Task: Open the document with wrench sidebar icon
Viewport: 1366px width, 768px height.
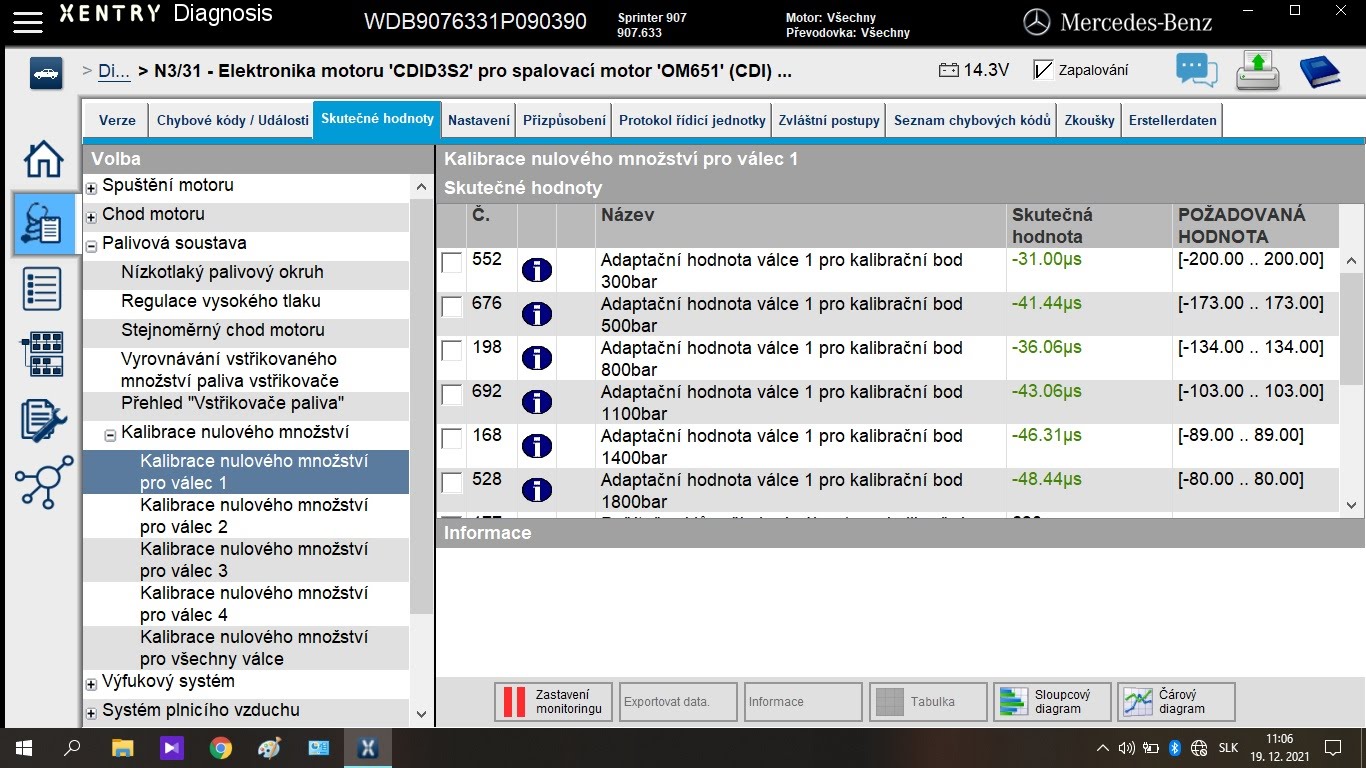Action: pos(44,420)
